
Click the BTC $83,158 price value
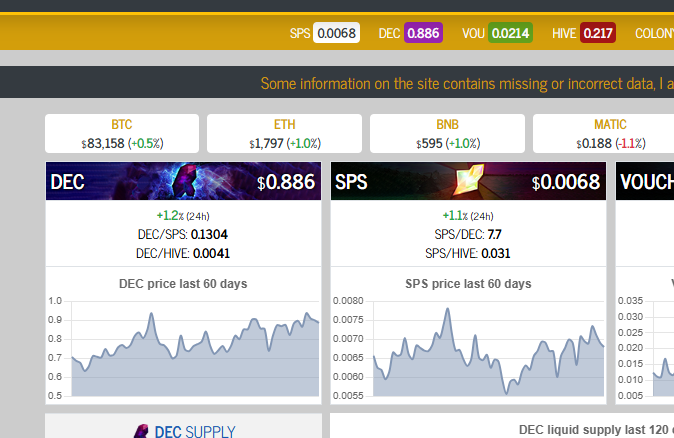(x=103, y=143)
